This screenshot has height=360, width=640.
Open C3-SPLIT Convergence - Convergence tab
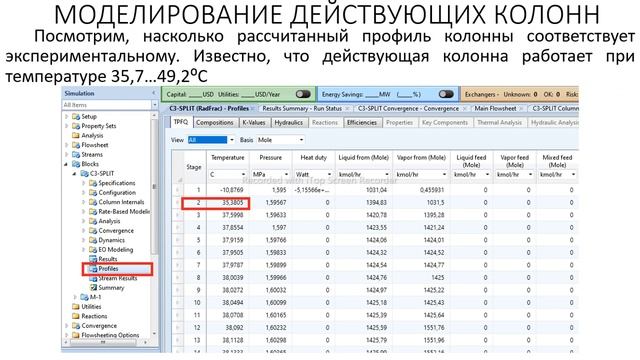click(x=408, y=109)
